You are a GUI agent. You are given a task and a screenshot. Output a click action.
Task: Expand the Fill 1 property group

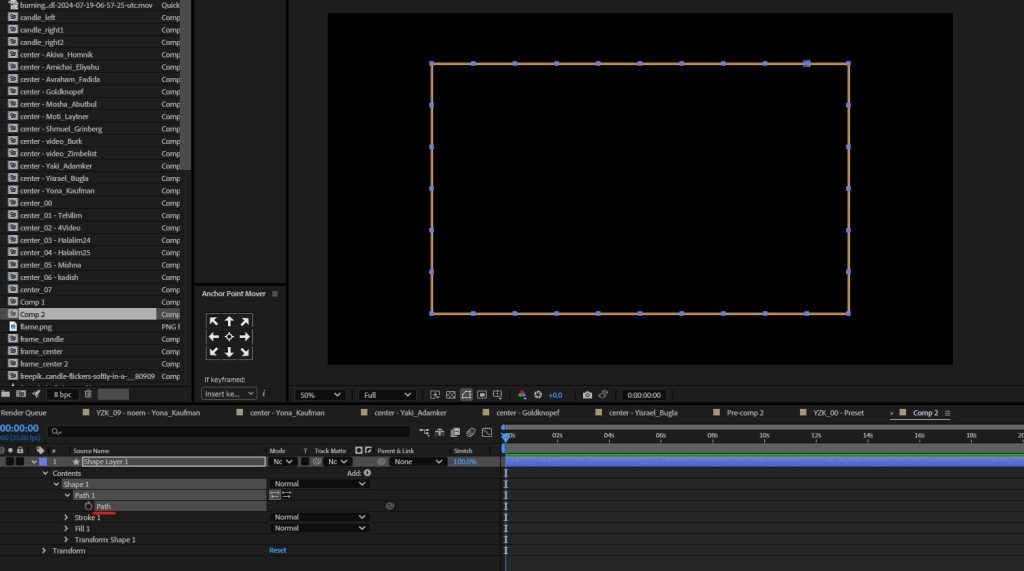pyautogui.click(x=68, y=528)
